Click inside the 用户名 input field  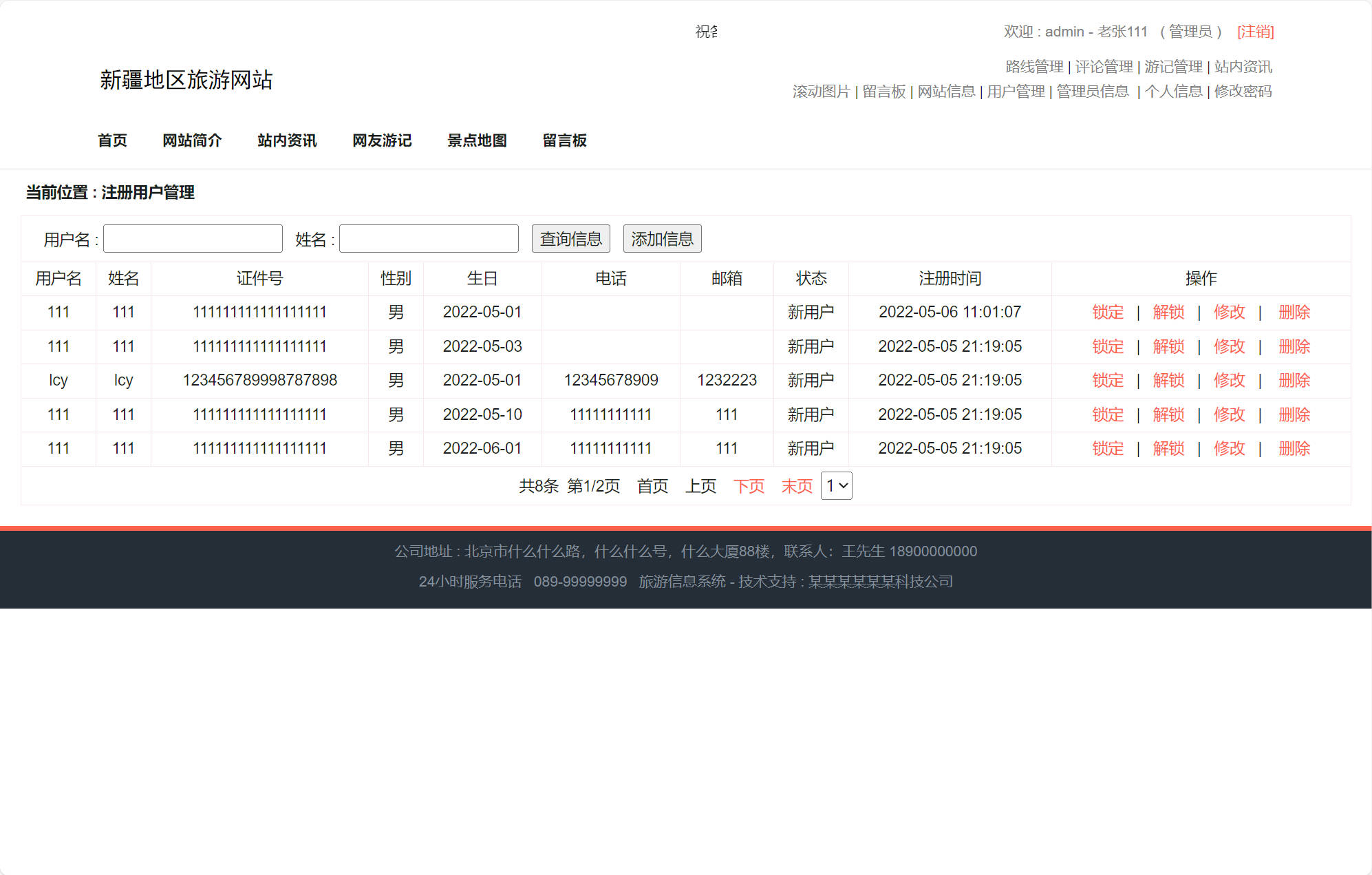point(192,238)
